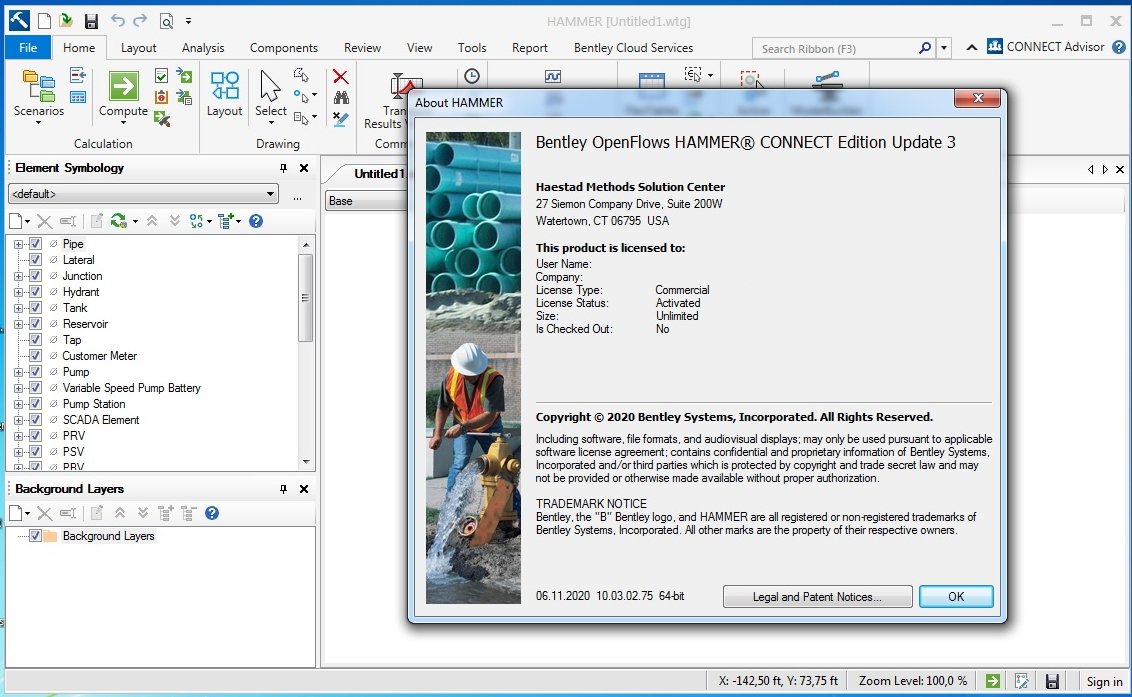Click the binoculars Find icon
The width and height of the screenshot is (1132, 697).
pyautogui.click(x=341, y=98)
